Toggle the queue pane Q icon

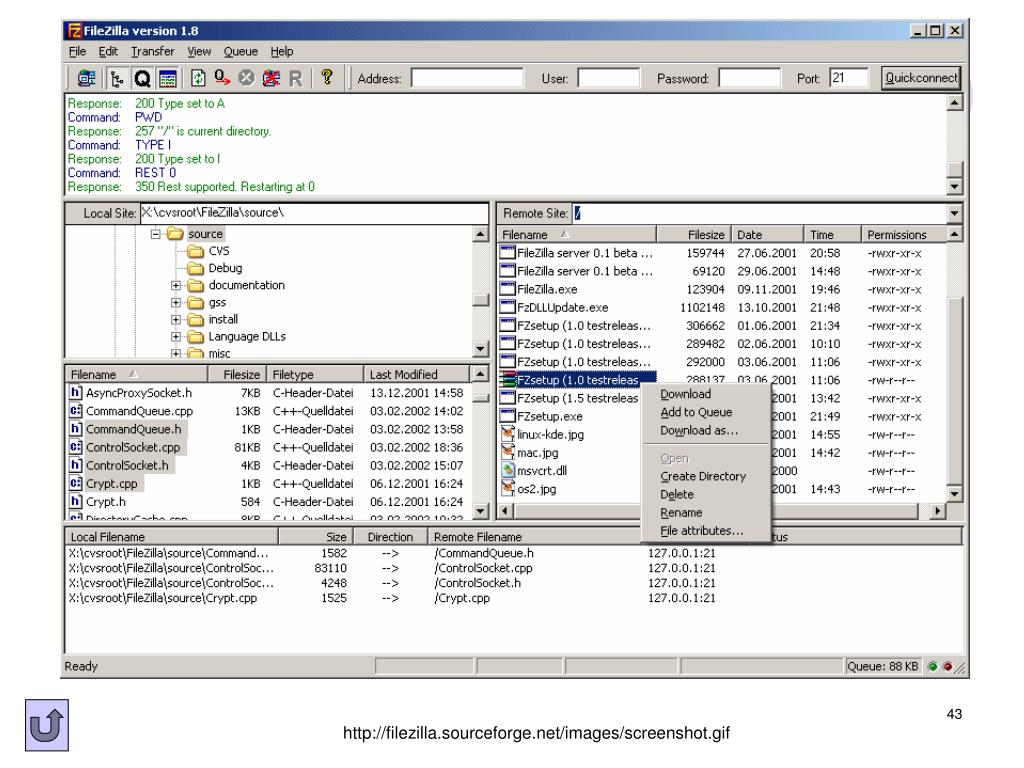click(142, 78)
